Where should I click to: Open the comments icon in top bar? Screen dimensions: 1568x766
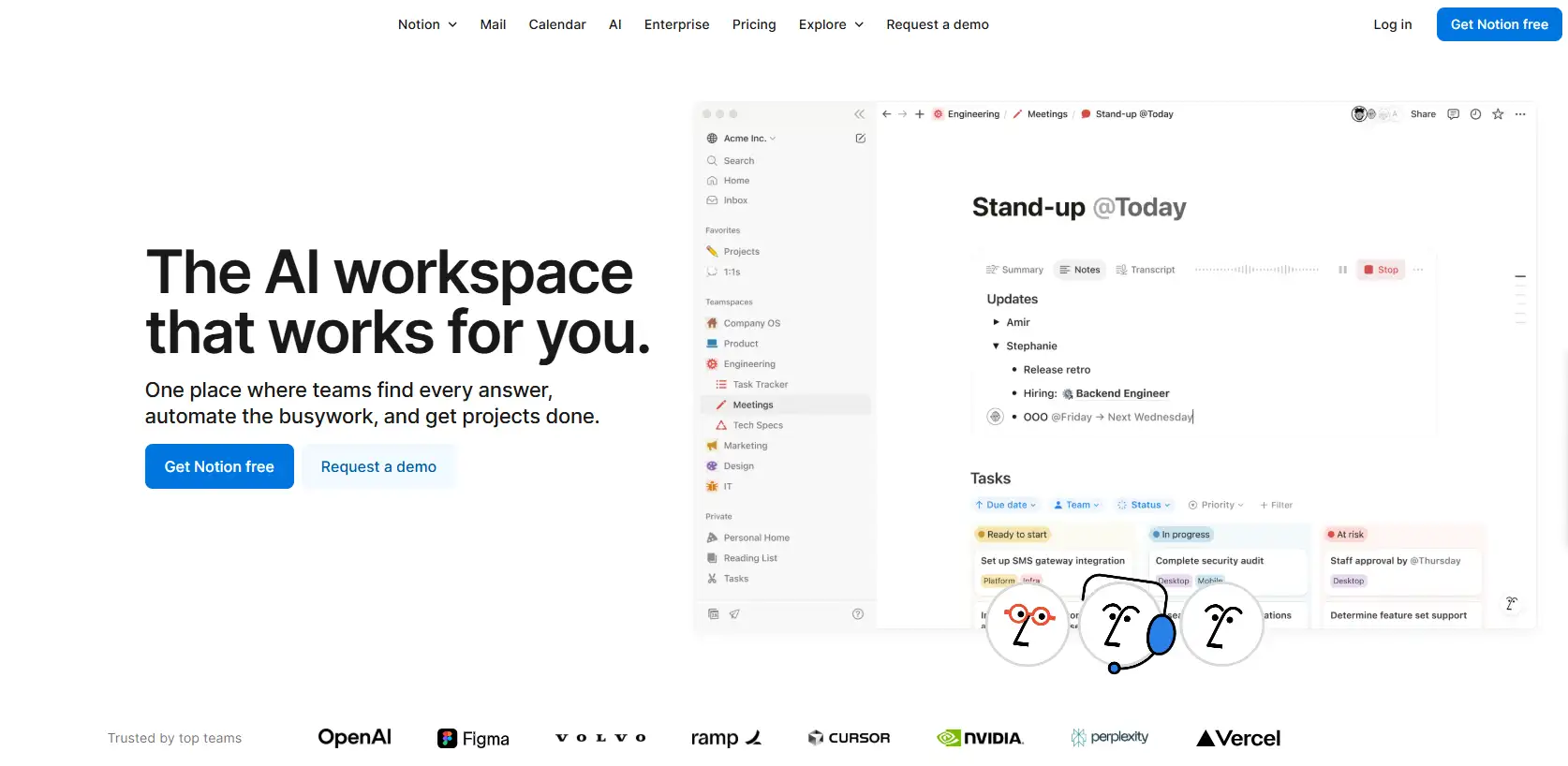pyautogui.click(x=1453, y=114)
